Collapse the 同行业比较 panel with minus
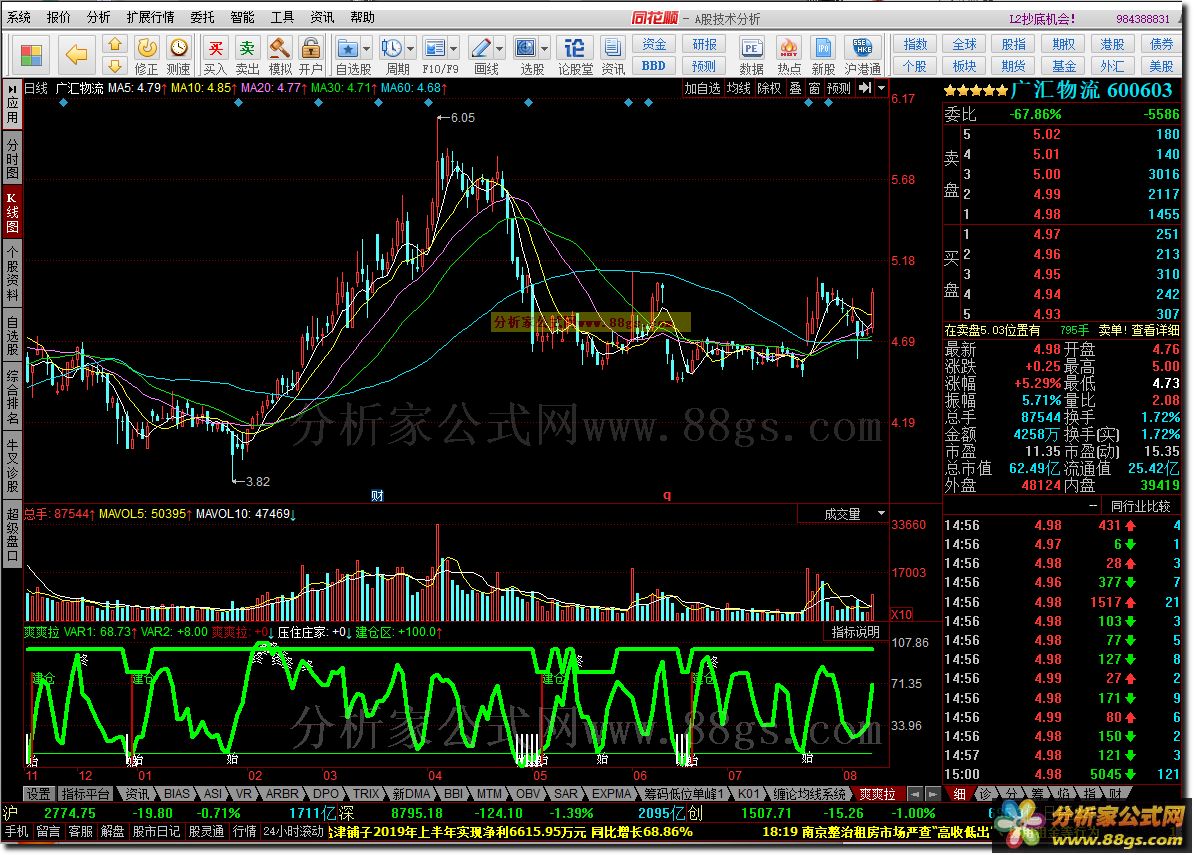 1093,505
